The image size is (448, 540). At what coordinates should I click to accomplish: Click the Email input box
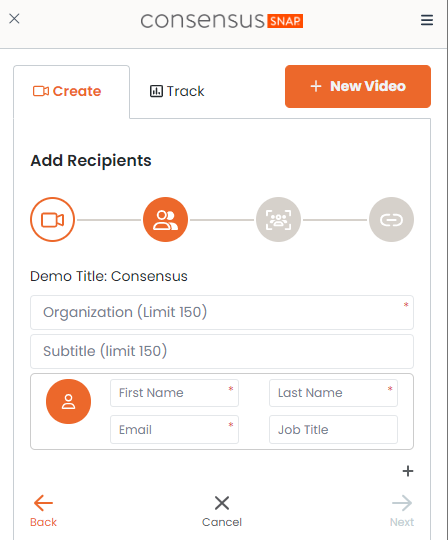(x=174, y=429)
